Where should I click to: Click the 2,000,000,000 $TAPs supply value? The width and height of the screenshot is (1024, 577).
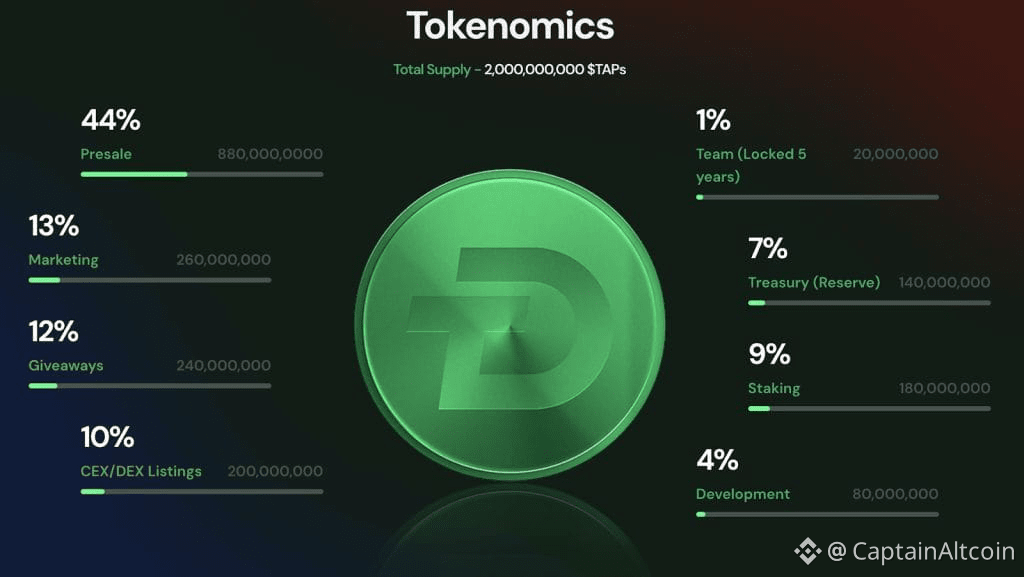pyautogui.click(x=555, y=69)
